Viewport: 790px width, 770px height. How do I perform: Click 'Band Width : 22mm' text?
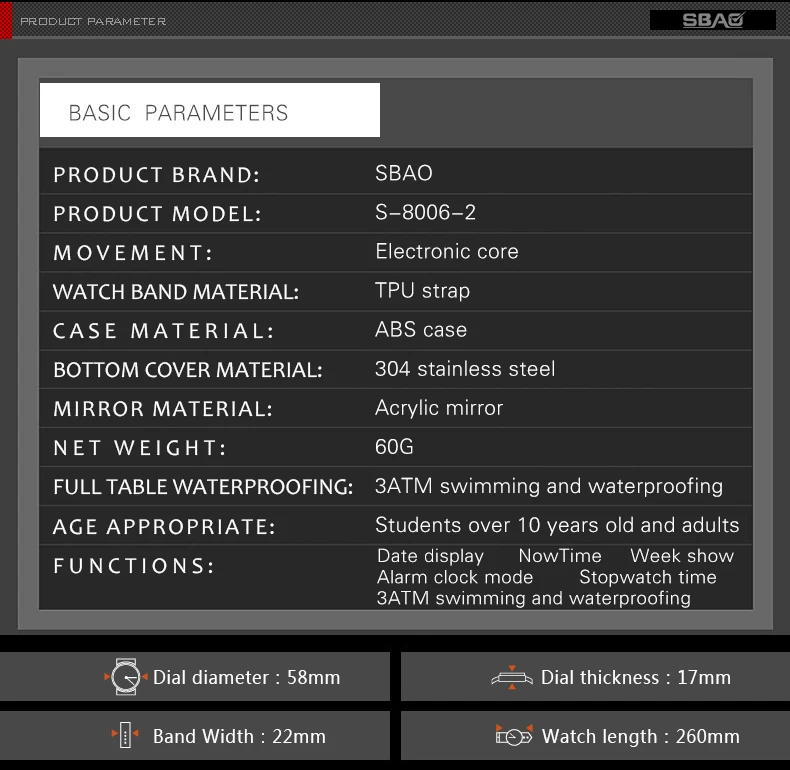[239, 736]
